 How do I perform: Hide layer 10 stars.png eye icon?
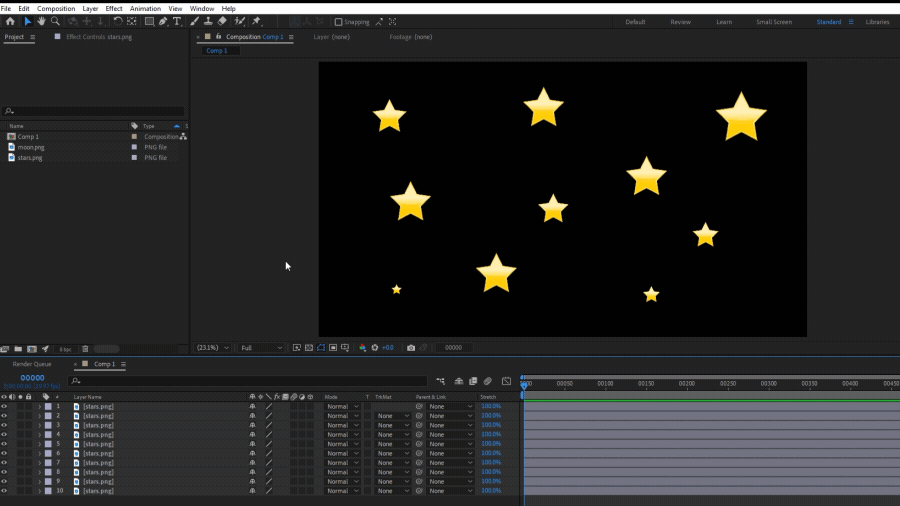pos(4,491)
